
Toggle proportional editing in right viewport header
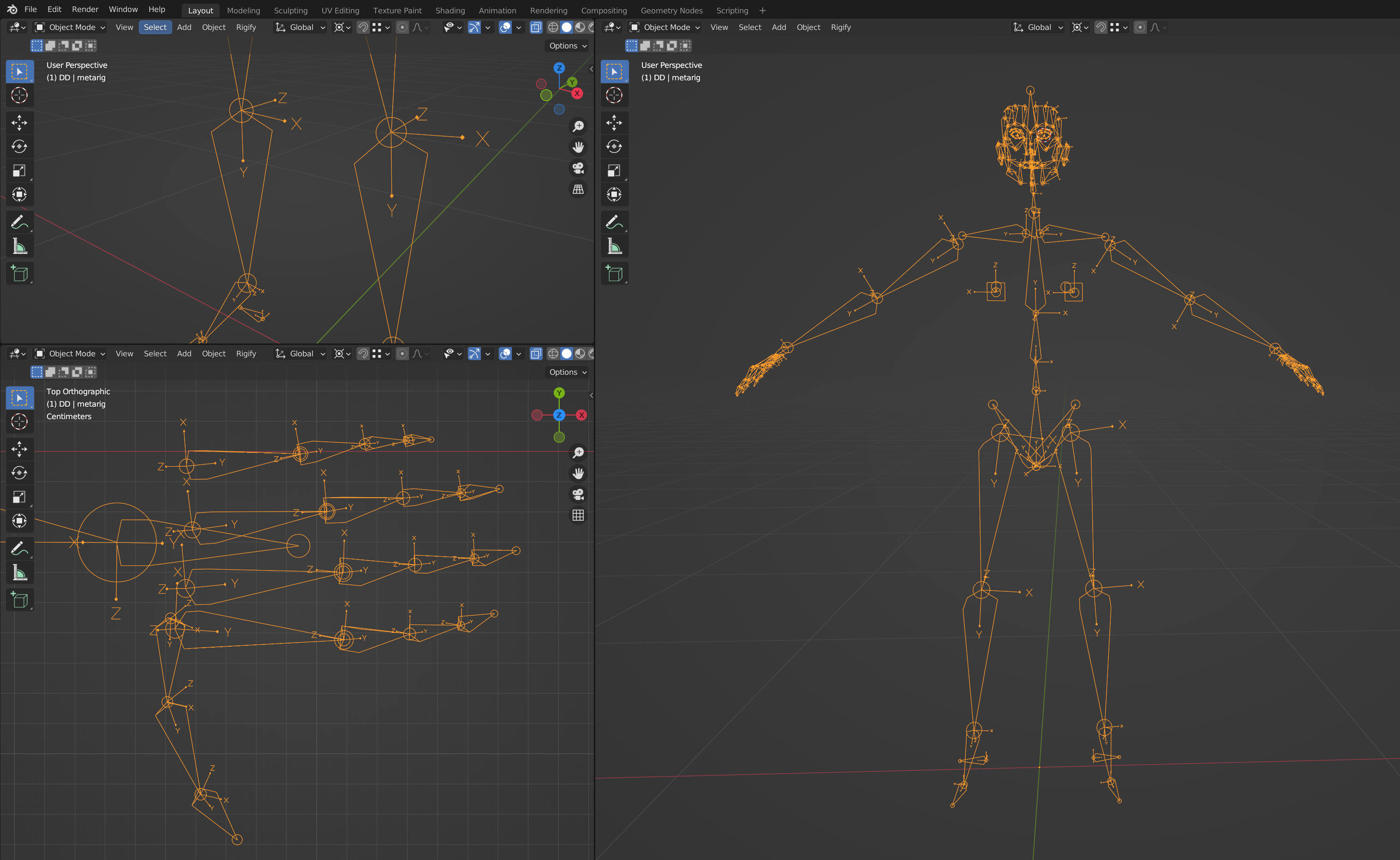tap(1140, 27)
